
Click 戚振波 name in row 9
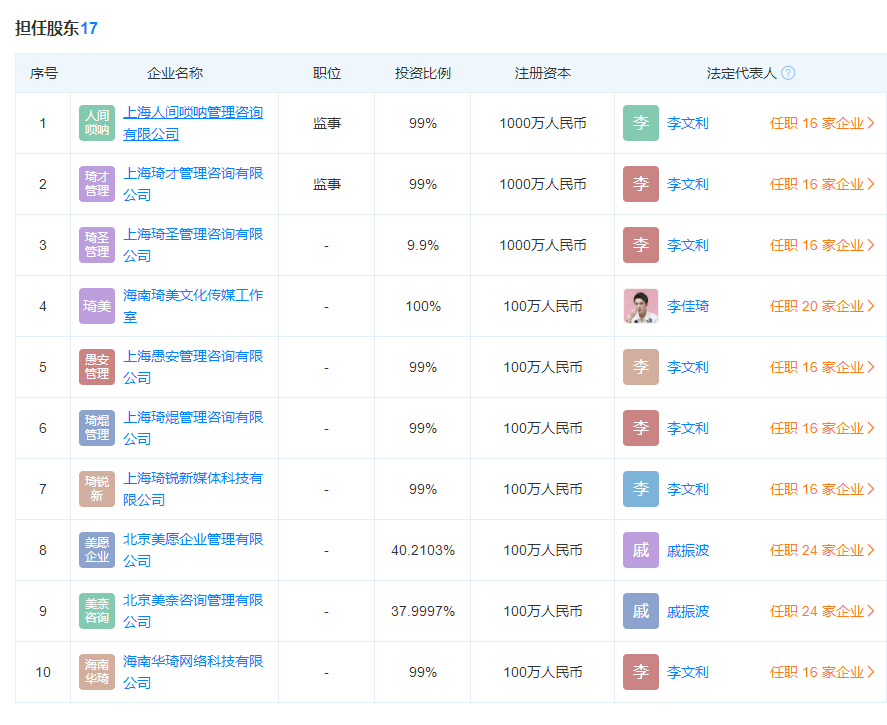tap(688, 611)
